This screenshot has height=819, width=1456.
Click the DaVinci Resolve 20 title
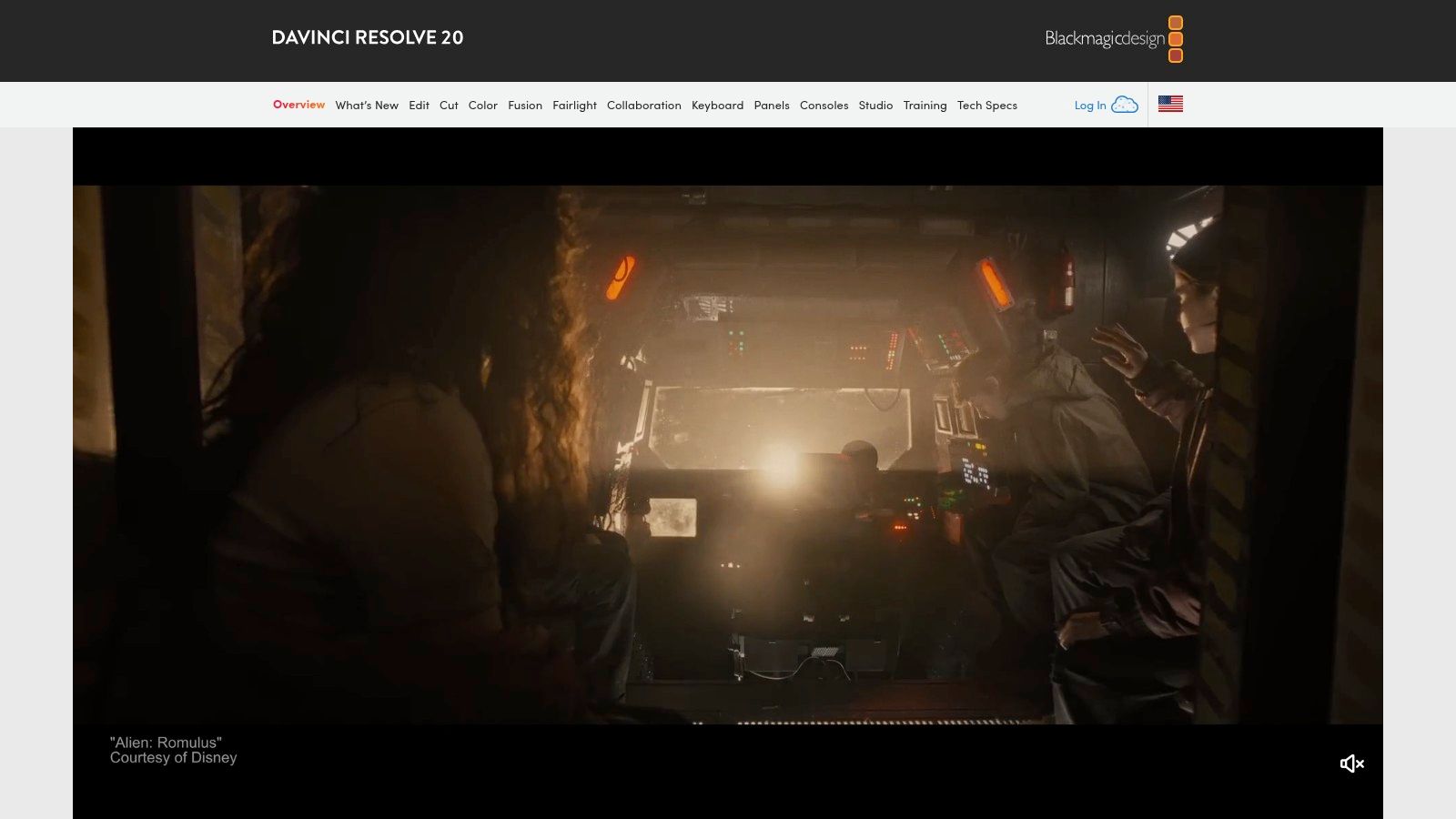[368, 37]
